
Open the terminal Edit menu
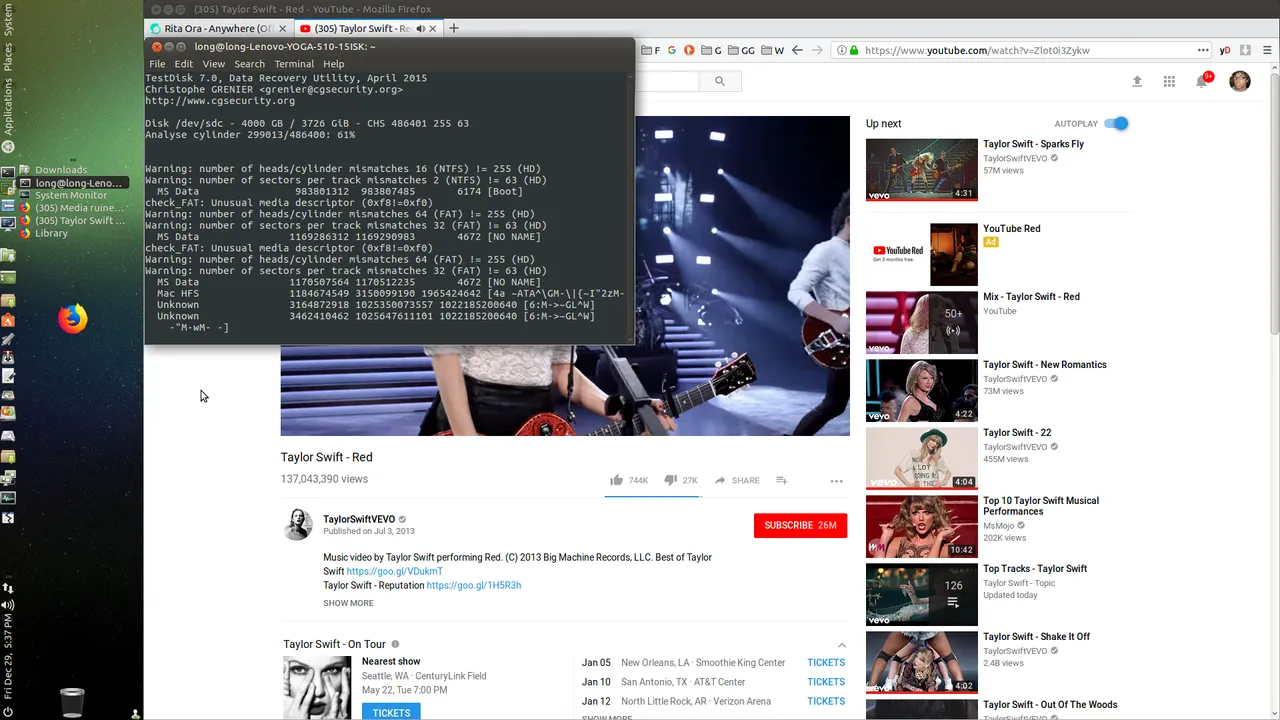tap(184, 64)
